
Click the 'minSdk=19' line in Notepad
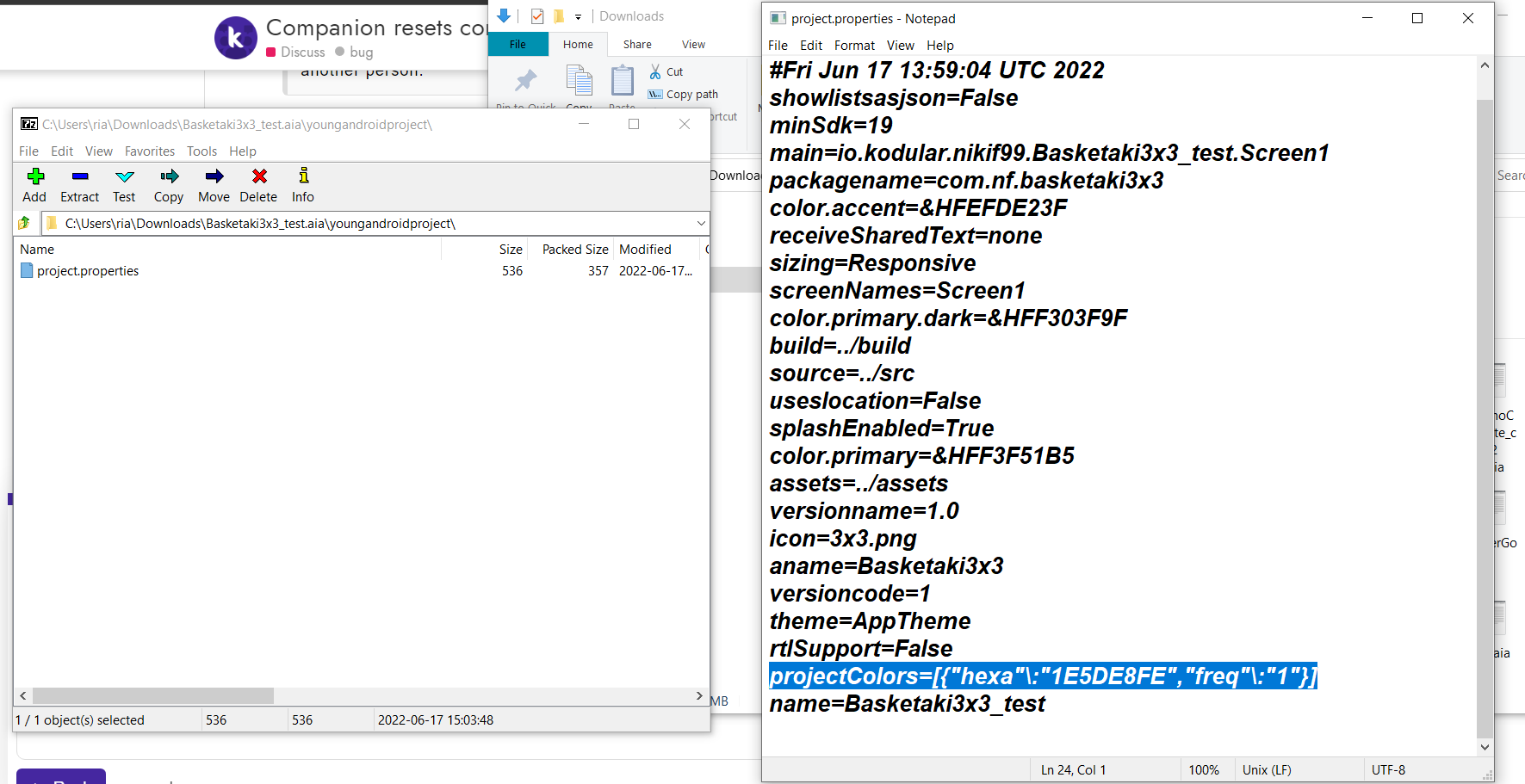coord(831,126)
